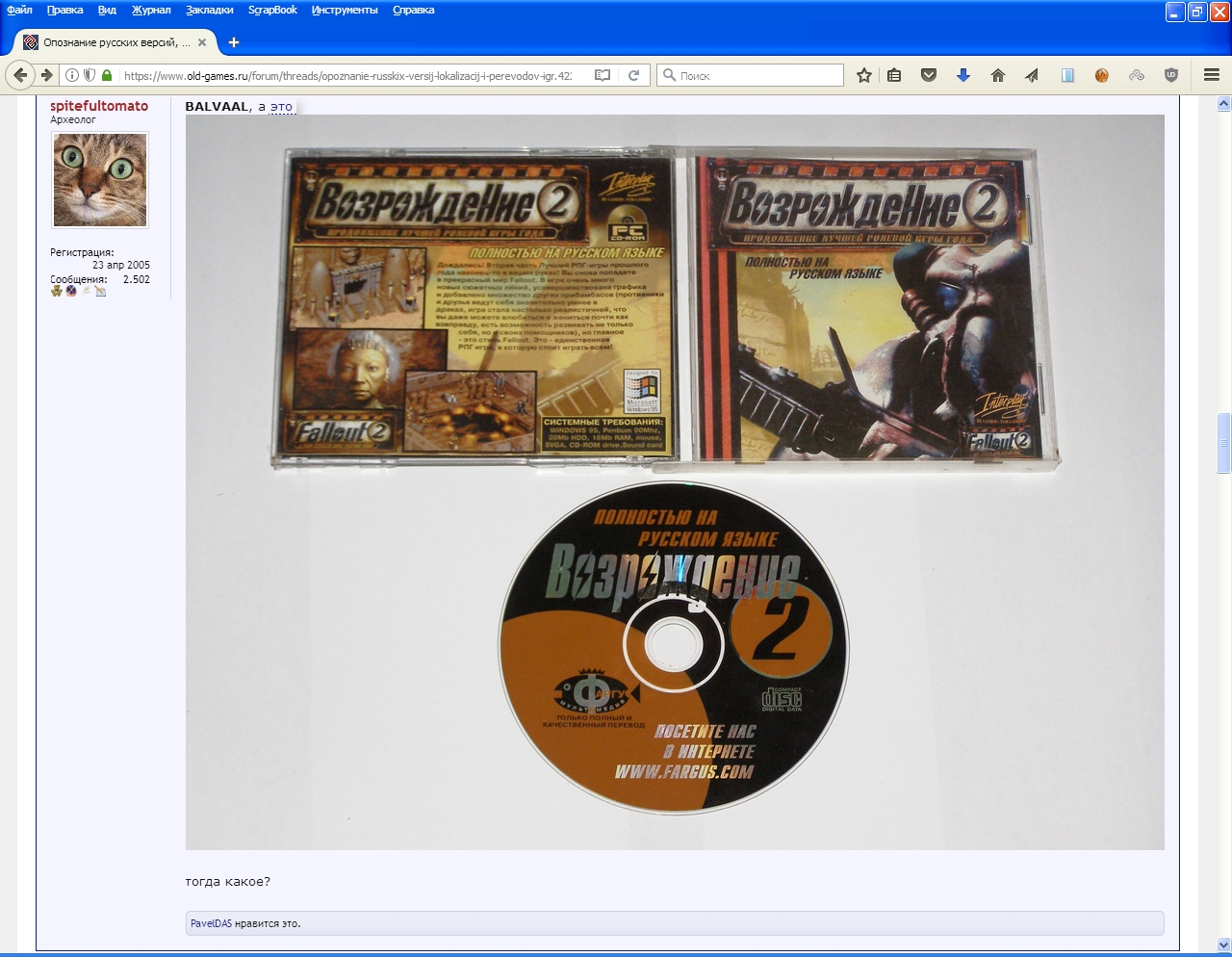The width and height of the screenshot is (1232, 957).
Task: Go to the browser home page
Action: click(x=998, y=75)
